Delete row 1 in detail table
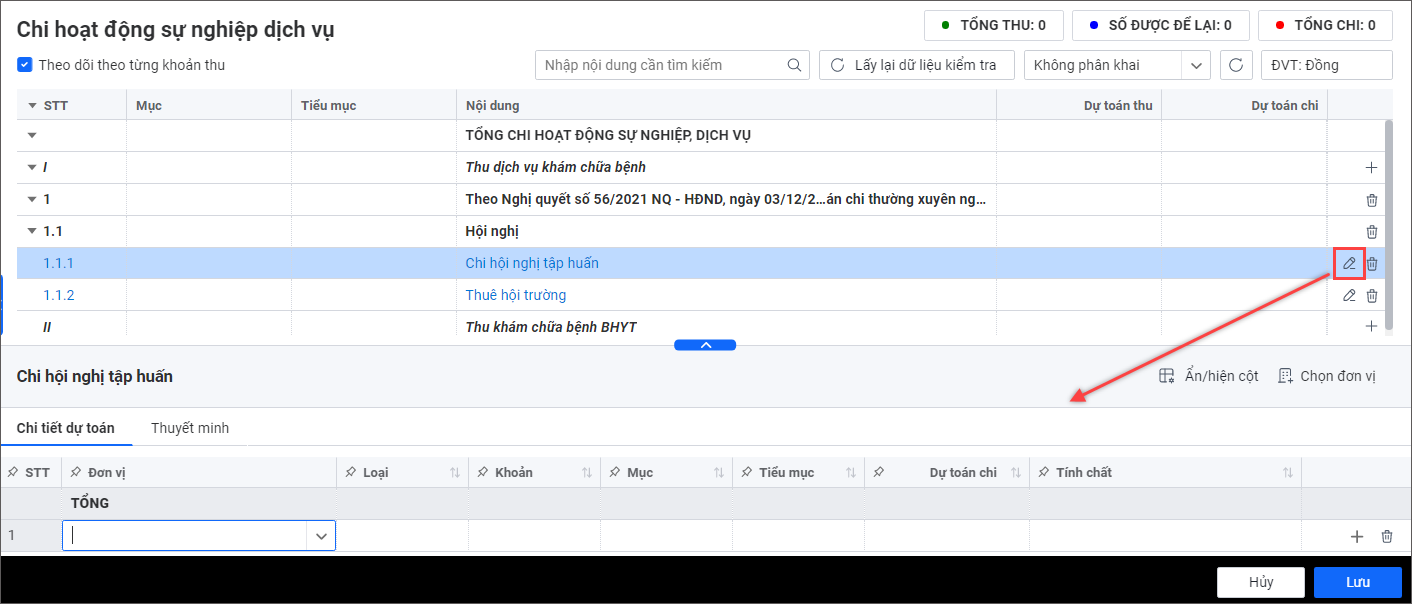Screen dimensions: 1412x604 [1386, 536]
